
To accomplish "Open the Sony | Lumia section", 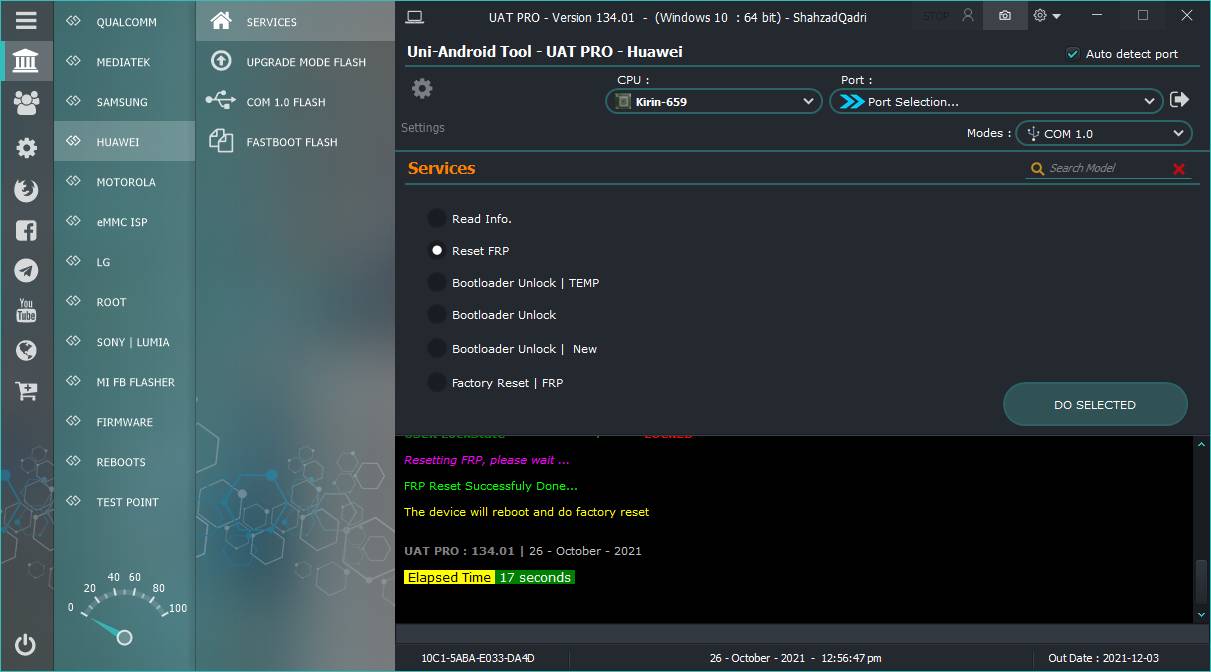I will 124,341.
